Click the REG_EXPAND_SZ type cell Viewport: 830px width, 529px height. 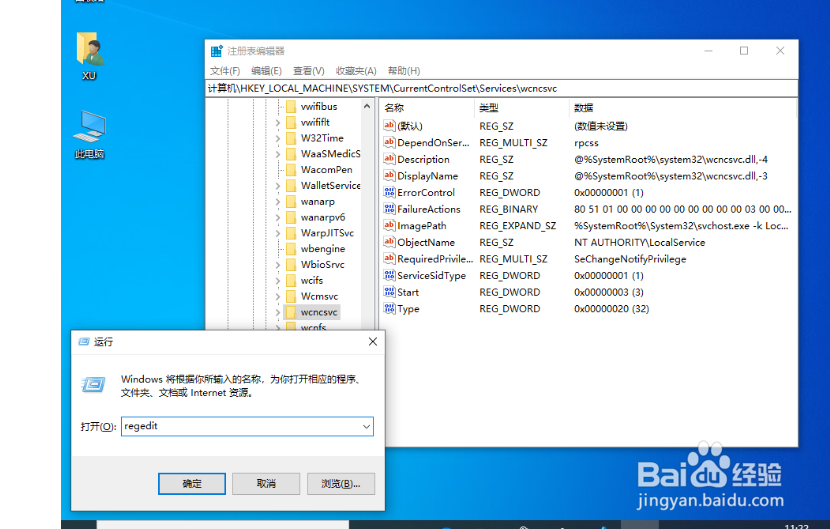click(518, 226)
